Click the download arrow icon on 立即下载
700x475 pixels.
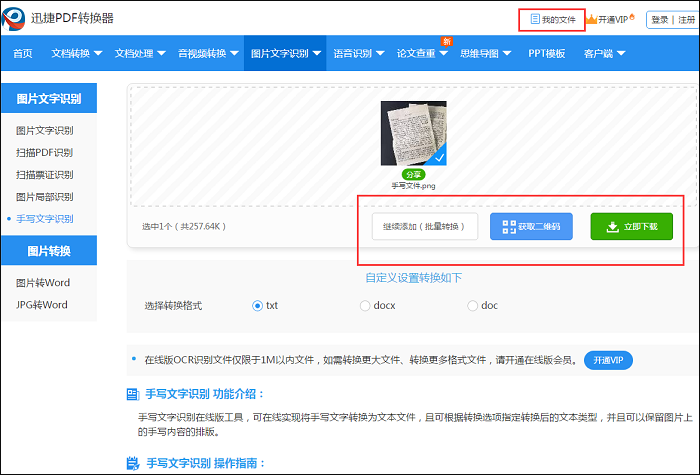(x=612, y=227)
